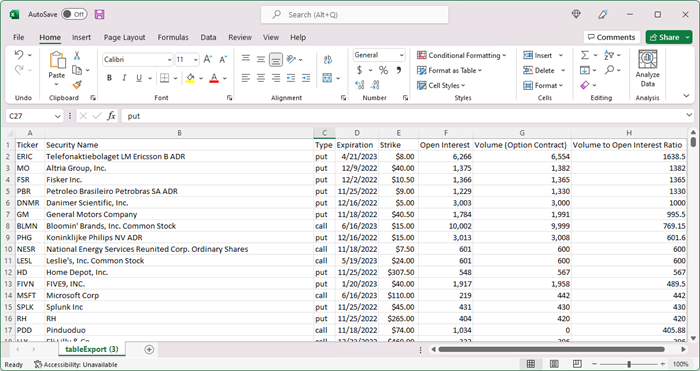Switch to Data tab
The height and width of the screenshot is (371, 700).
(208, 38)
